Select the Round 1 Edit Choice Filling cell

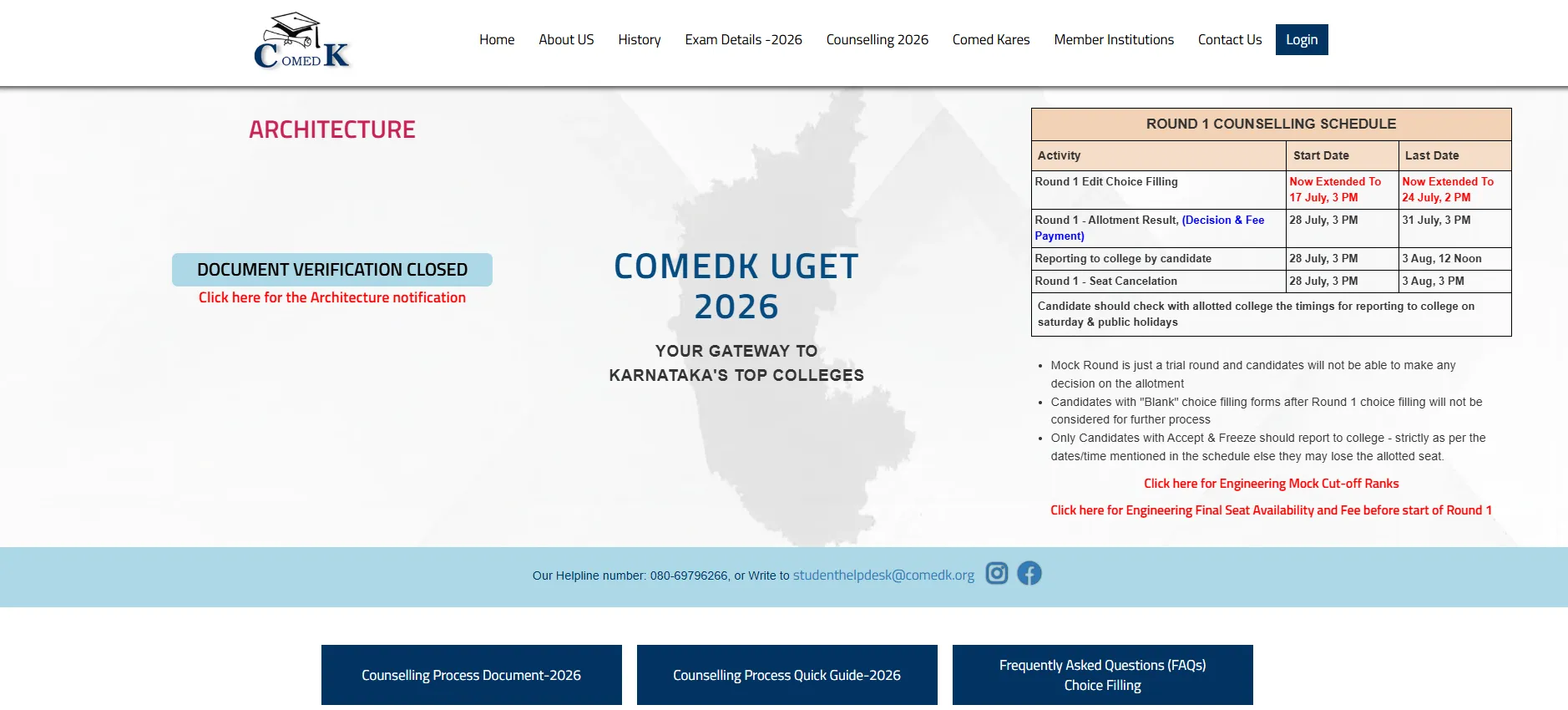(1159, 190)
